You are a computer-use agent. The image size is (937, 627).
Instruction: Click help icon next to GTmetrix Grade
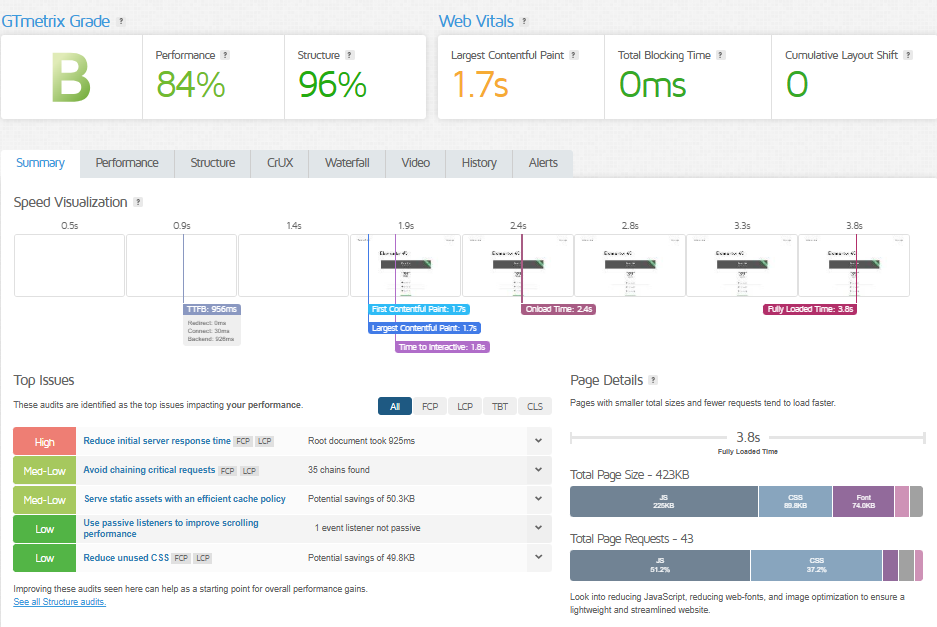[121, 21]
